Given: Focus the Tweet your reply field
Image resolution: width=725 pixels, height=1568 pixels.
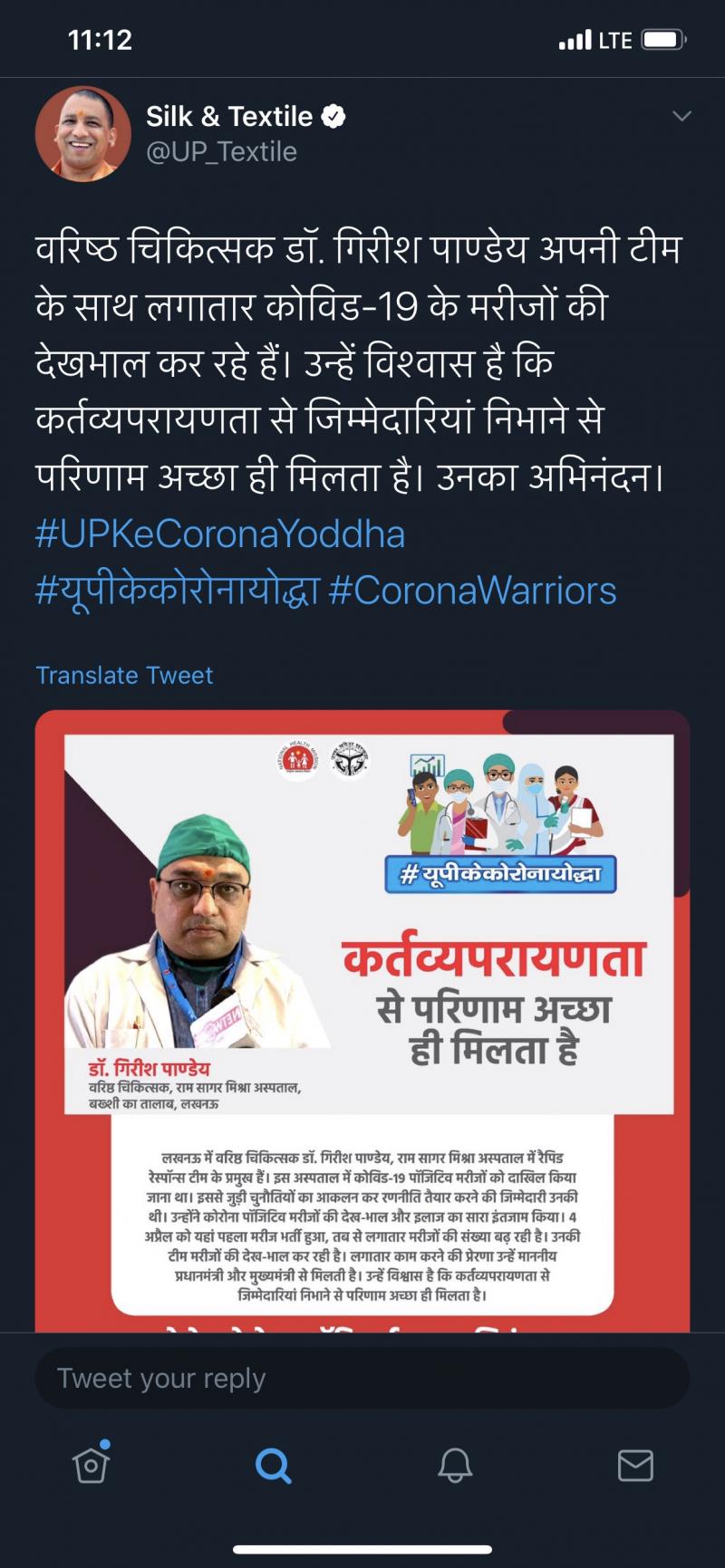Looking at the screenshot, I should (x=362, y=1378).
